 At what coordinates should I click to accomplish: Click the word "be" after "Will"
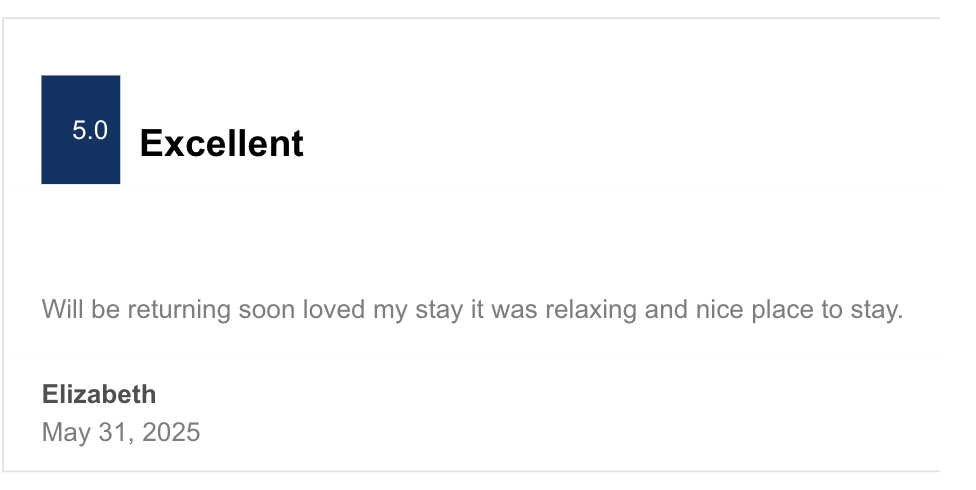click(105, 309)
